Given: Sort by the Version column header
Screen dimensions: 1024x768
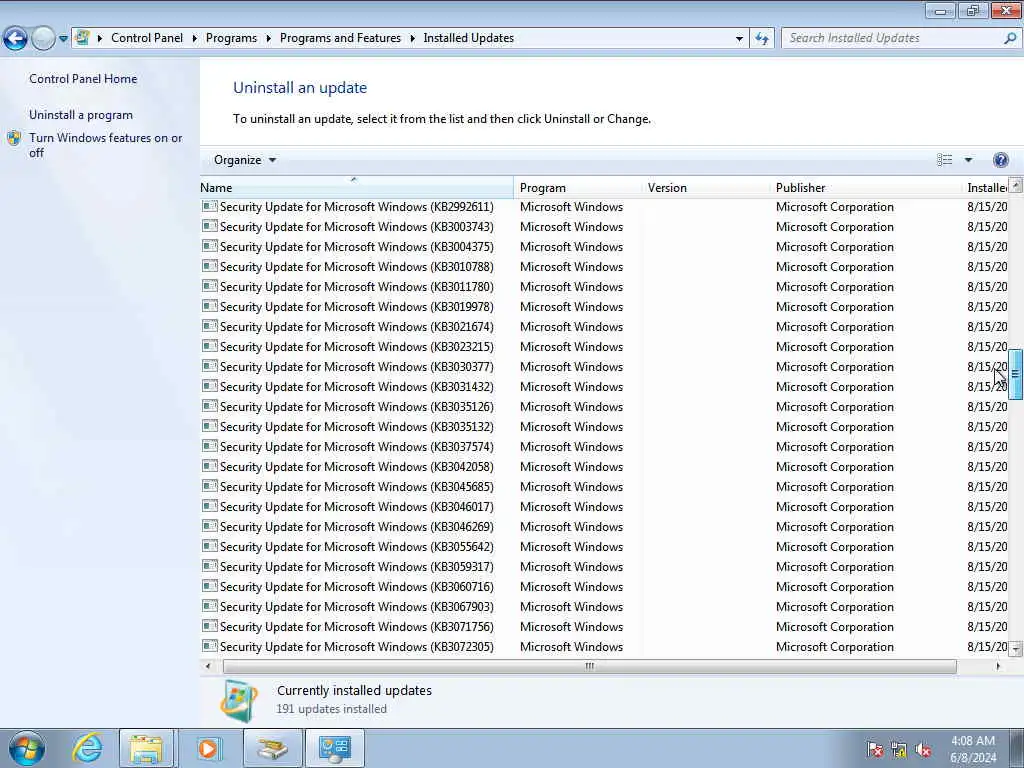Looking at the screenshot, I should pyautogui.click(x=707, y=187).
